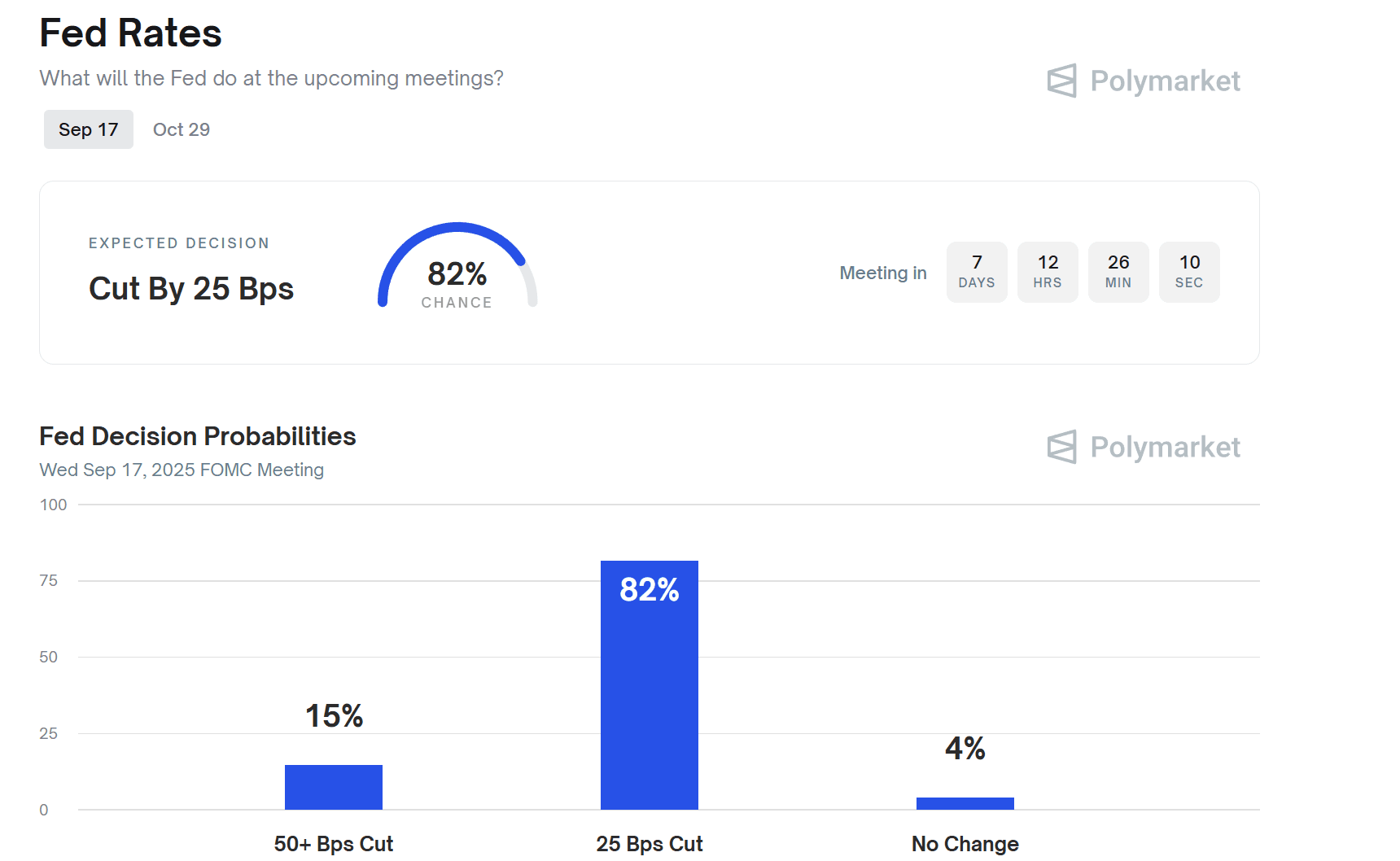Click the 7 Days countdown box
The image size is (1400, 861).
pyautogui.click(x=977, y=272)
